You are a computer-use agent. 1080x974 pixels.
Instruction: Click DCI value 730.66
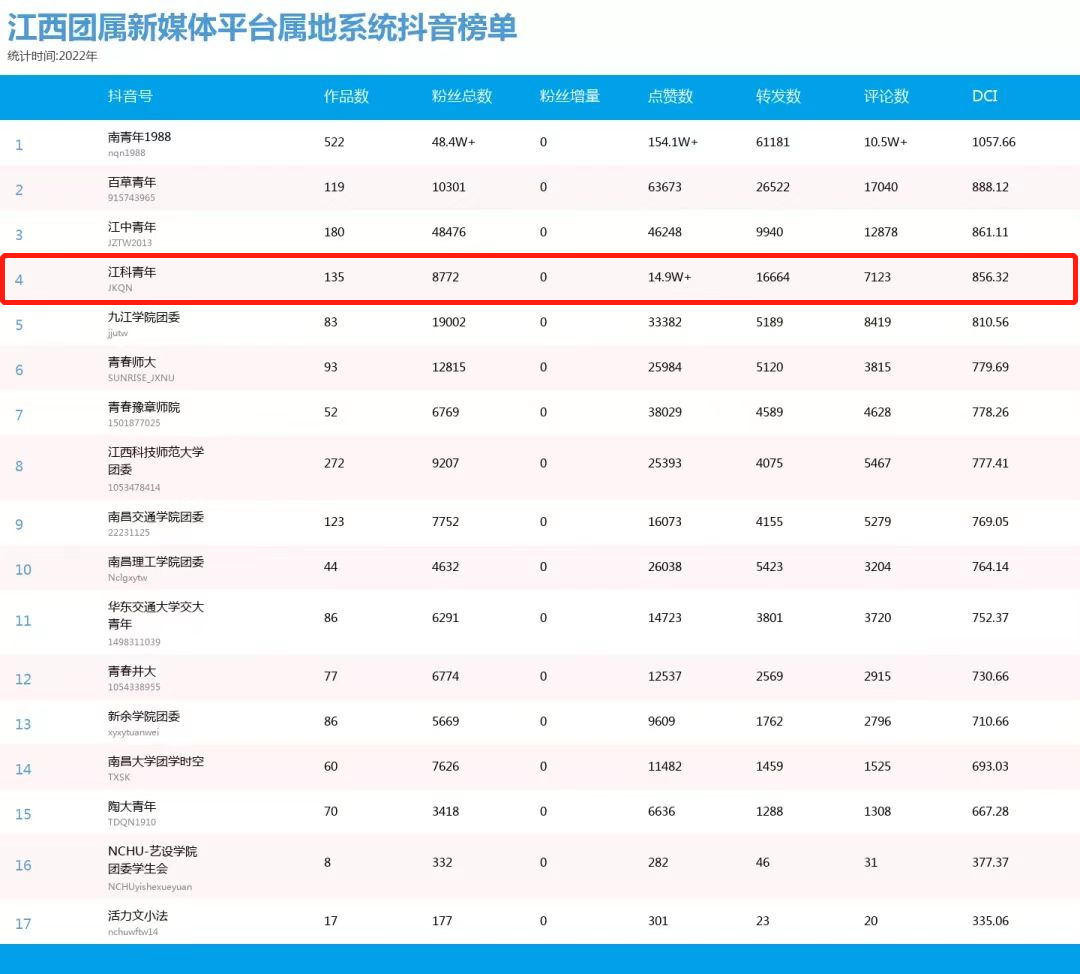(990, 676)
